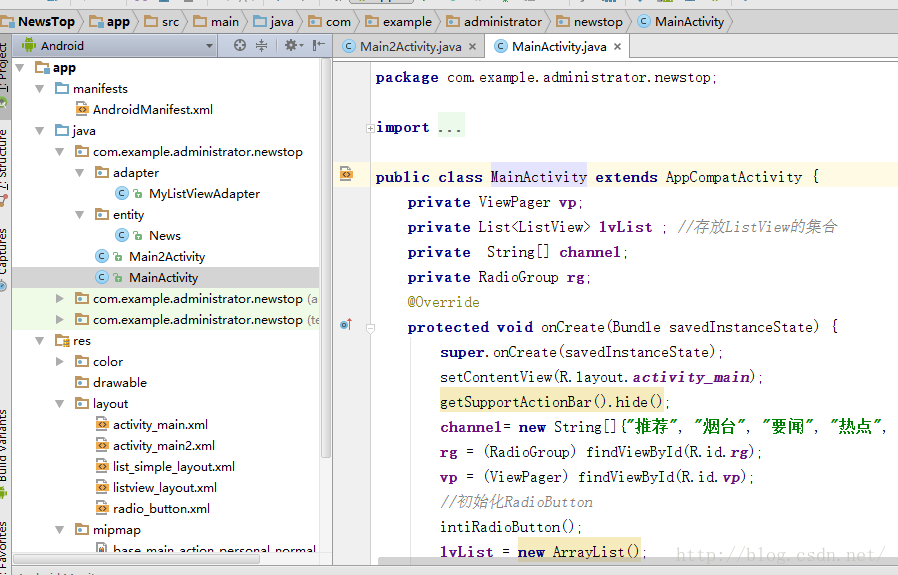The image size is (898, 575).
Task: Select MyListViewAdapter class in tree
Action: (x=204, y=194)
